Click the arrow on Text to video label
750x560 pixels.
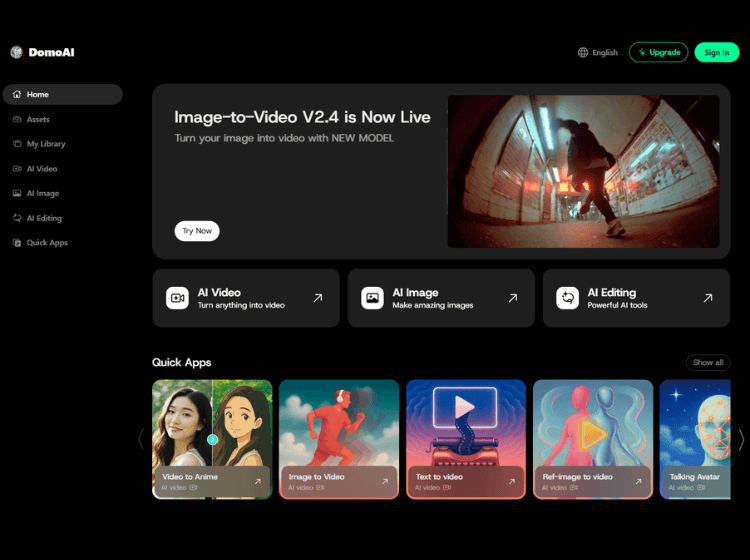pyautogui.click(x=512, y=482)
